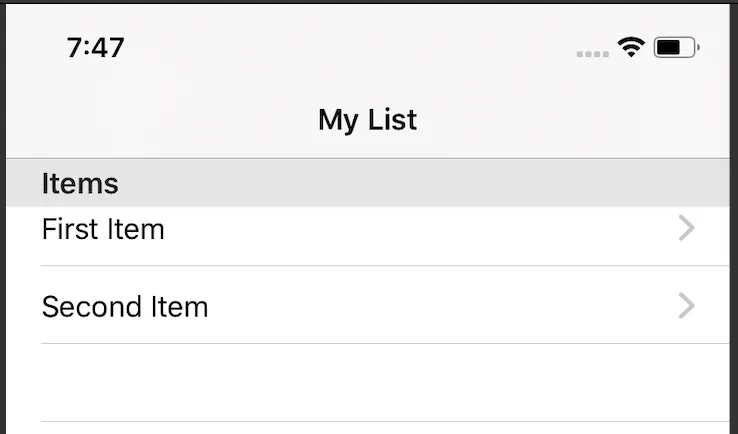Tap the Items section header label
The height and width of the screenshot is (434, 738).
[80, 184]
